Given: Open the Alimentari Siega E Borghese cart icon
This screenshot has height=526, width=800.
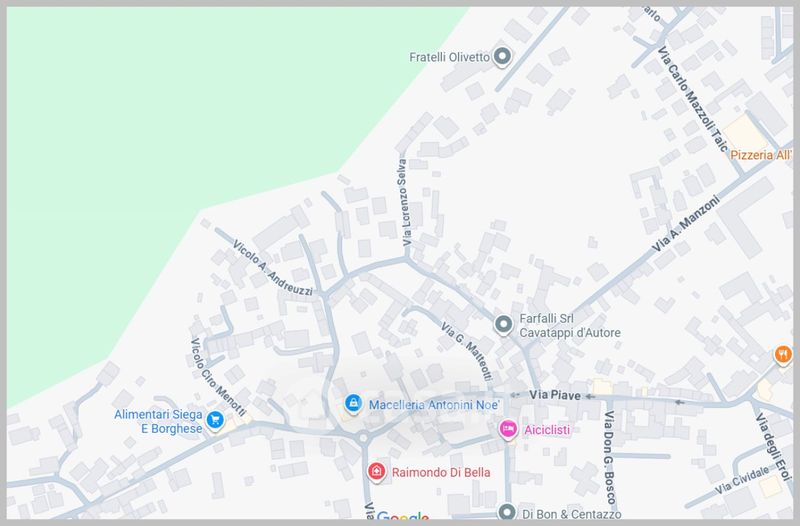Looking at the screenshot, I should [x=213, y=416].
